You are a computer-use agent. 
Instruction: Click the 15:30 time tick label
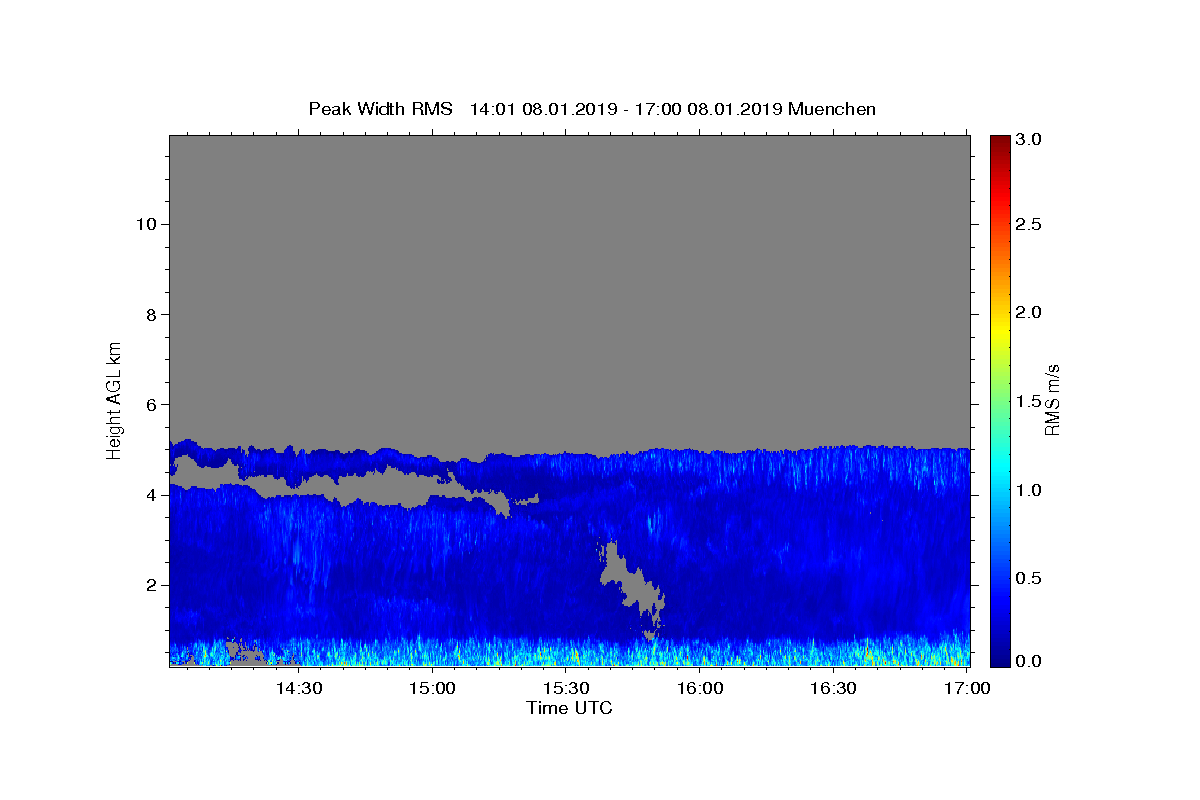(x=566, y=689)
